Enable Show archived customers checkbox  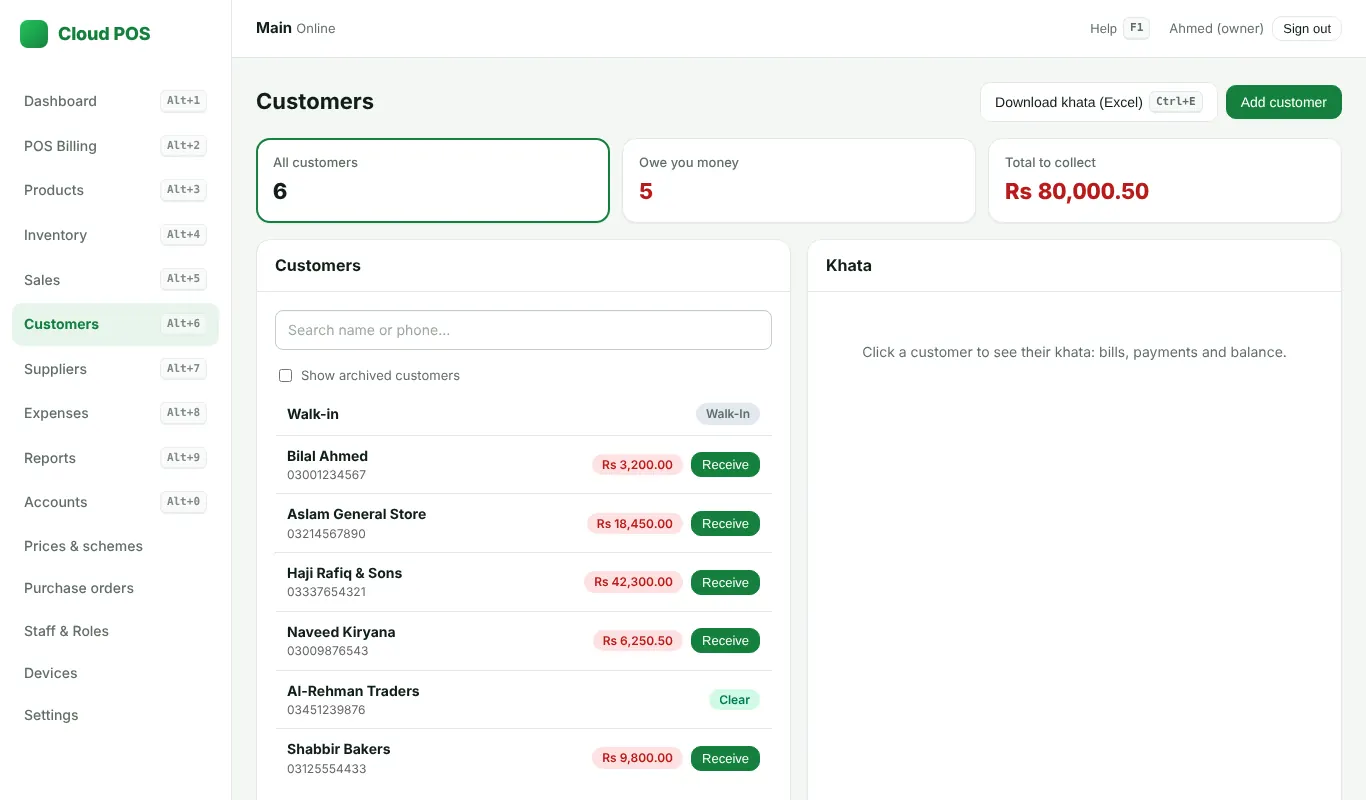(x=285, y=376)
